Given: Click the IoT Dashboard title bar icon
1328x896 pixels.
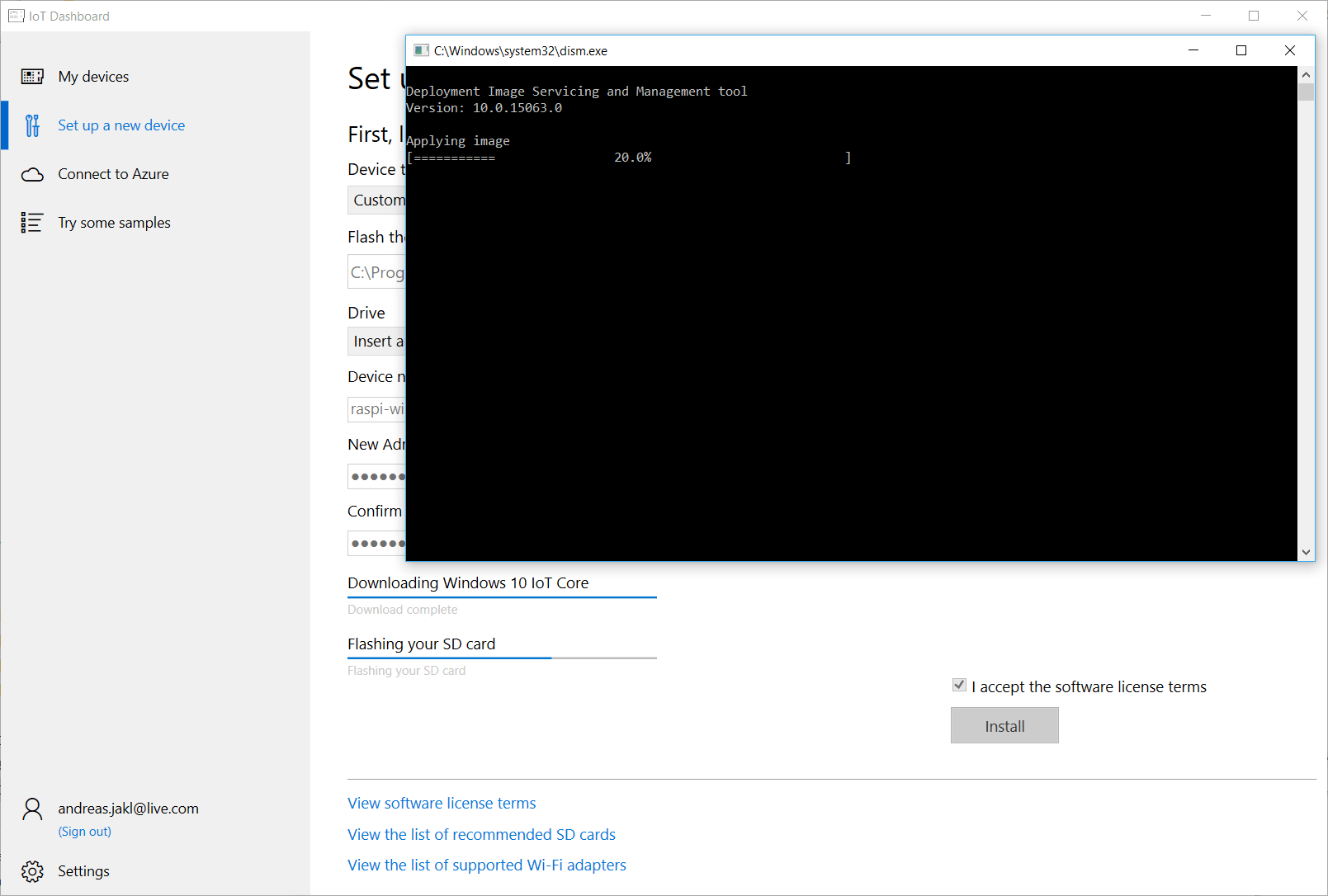Looking at the screenshot, I should click(x=16, y=16).
